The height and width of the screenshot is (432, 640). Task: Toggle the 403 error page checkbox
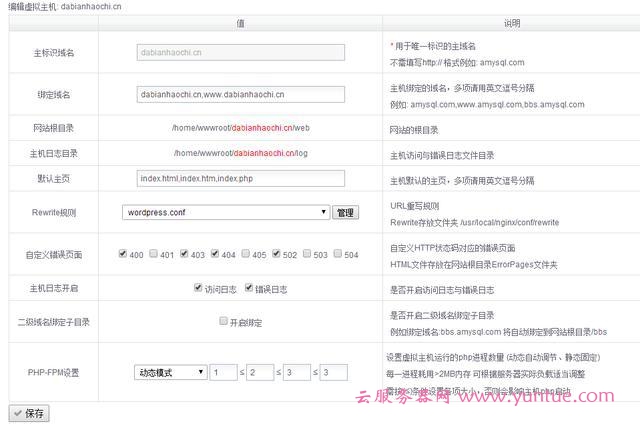coord(185,254)
